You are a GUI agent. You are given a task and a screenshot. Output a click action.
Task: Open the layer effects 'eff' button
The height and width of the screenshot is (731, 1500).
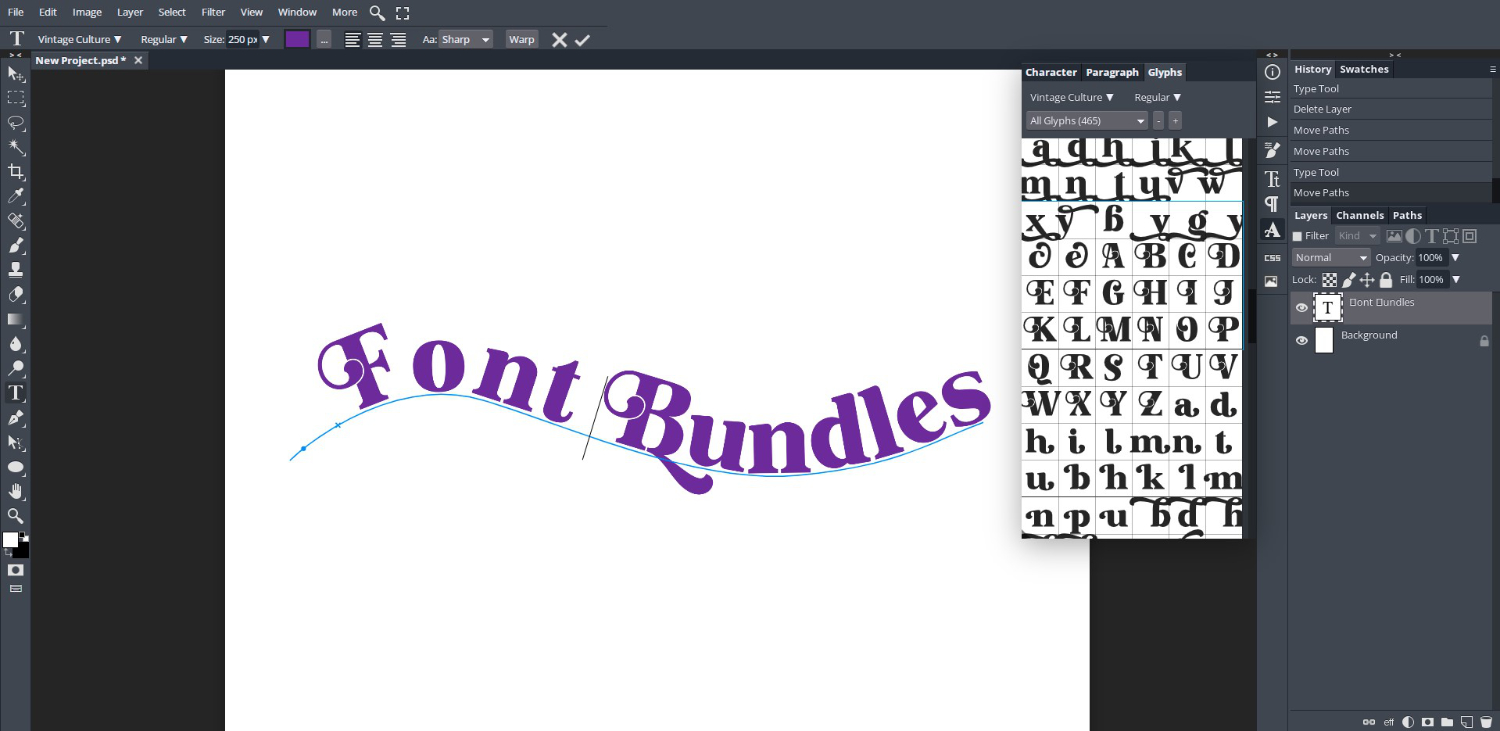point(1389,721)
